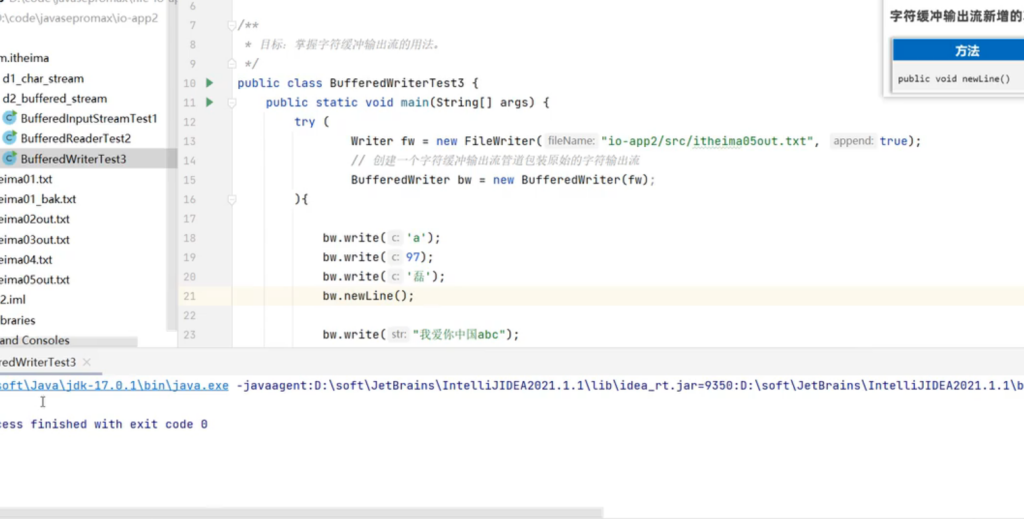The image size is (1024, 519).
Task: Click the highlighted bw.newLine() line
Action: point(368,296)
